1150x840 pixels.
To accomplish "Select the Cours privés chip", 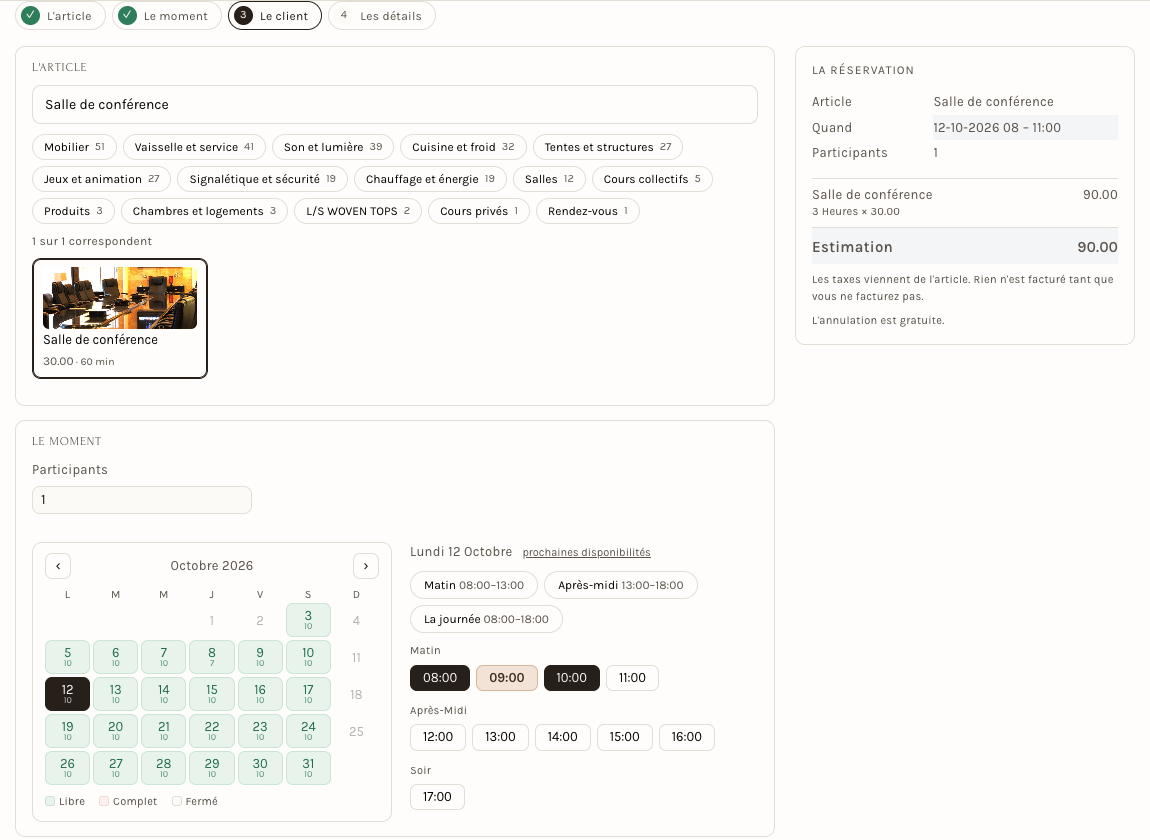I will coord(479,211).
